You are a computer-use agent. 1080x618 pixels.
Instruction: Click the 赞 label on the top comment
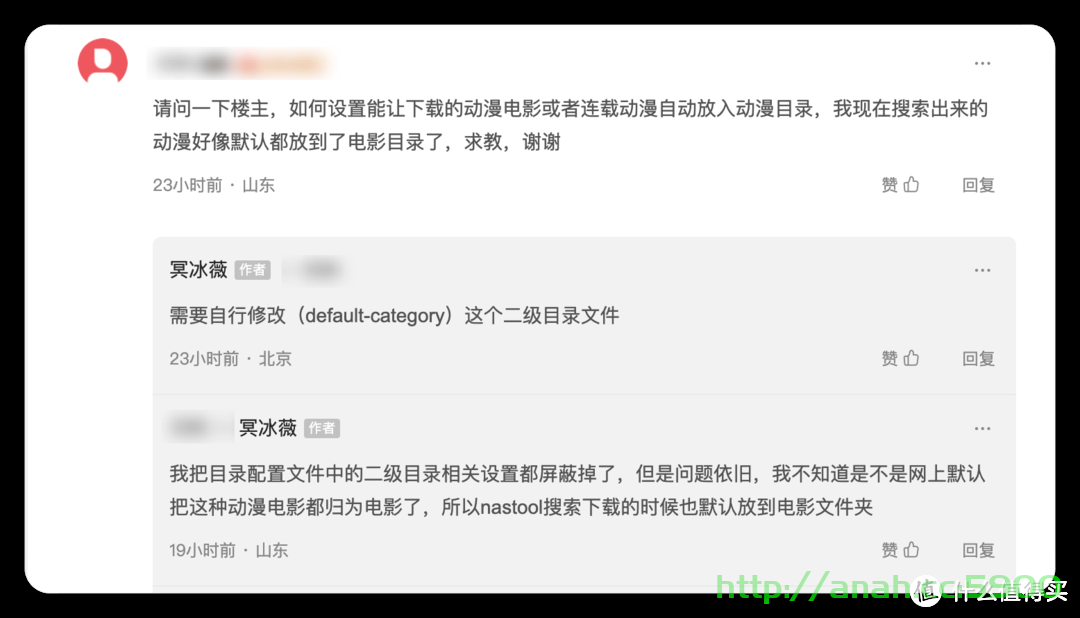tap(889, 185)
